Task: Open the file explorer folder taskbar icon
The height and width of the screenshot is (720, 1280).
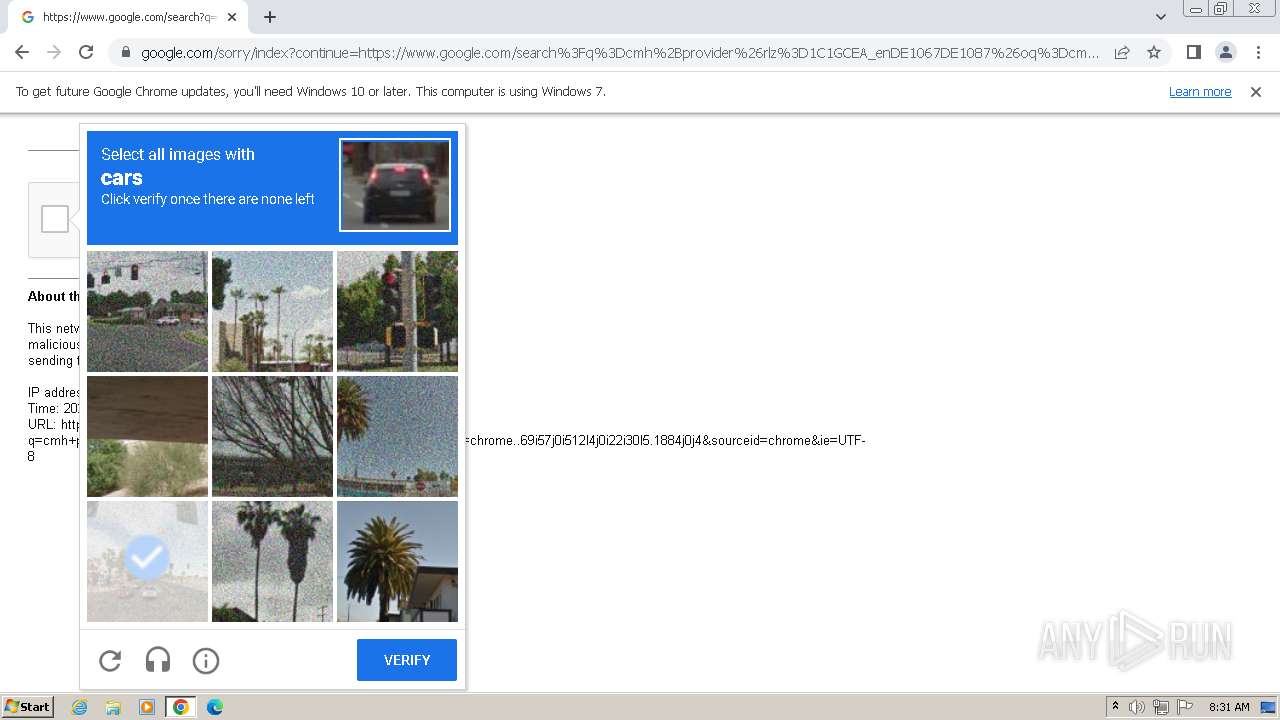Action: (113, 707)
